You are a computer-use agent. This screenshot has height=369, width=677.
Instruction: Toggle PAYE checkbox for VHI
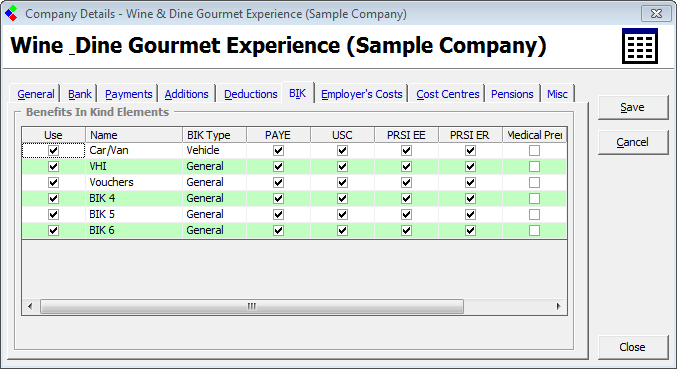coord(278,167)
